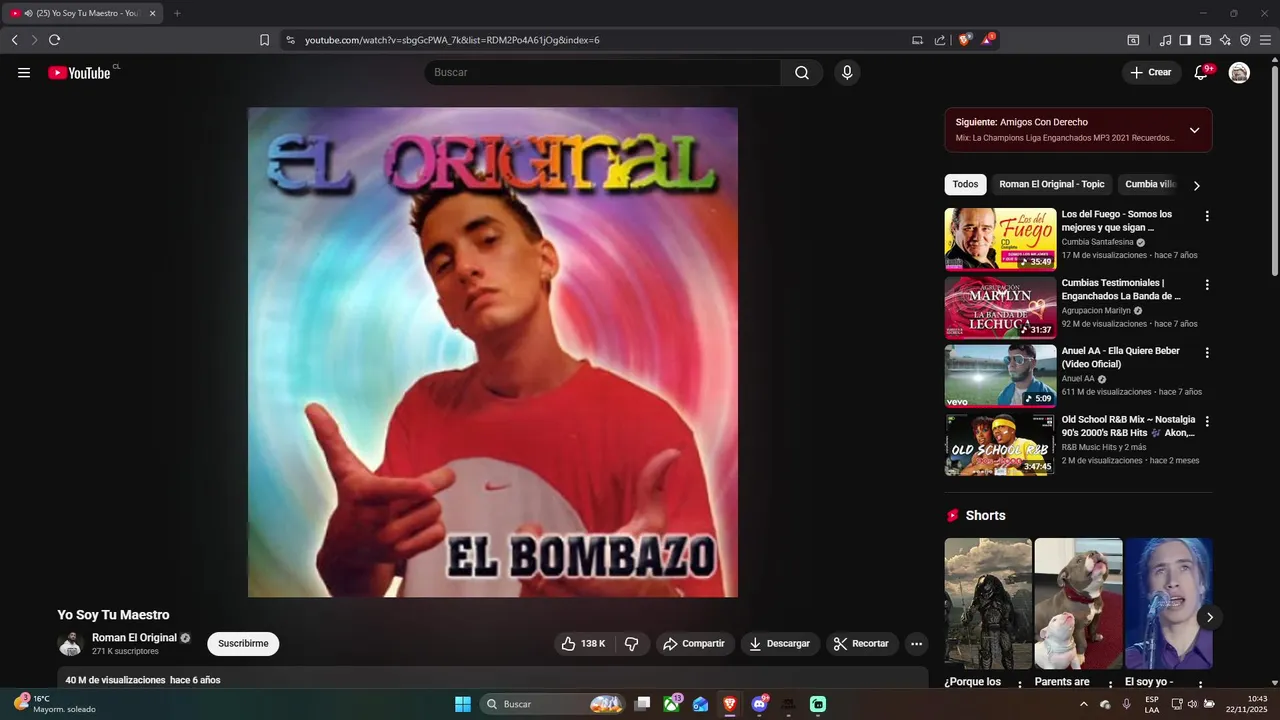Open volume icon in system tray

tap(1191, 704)
